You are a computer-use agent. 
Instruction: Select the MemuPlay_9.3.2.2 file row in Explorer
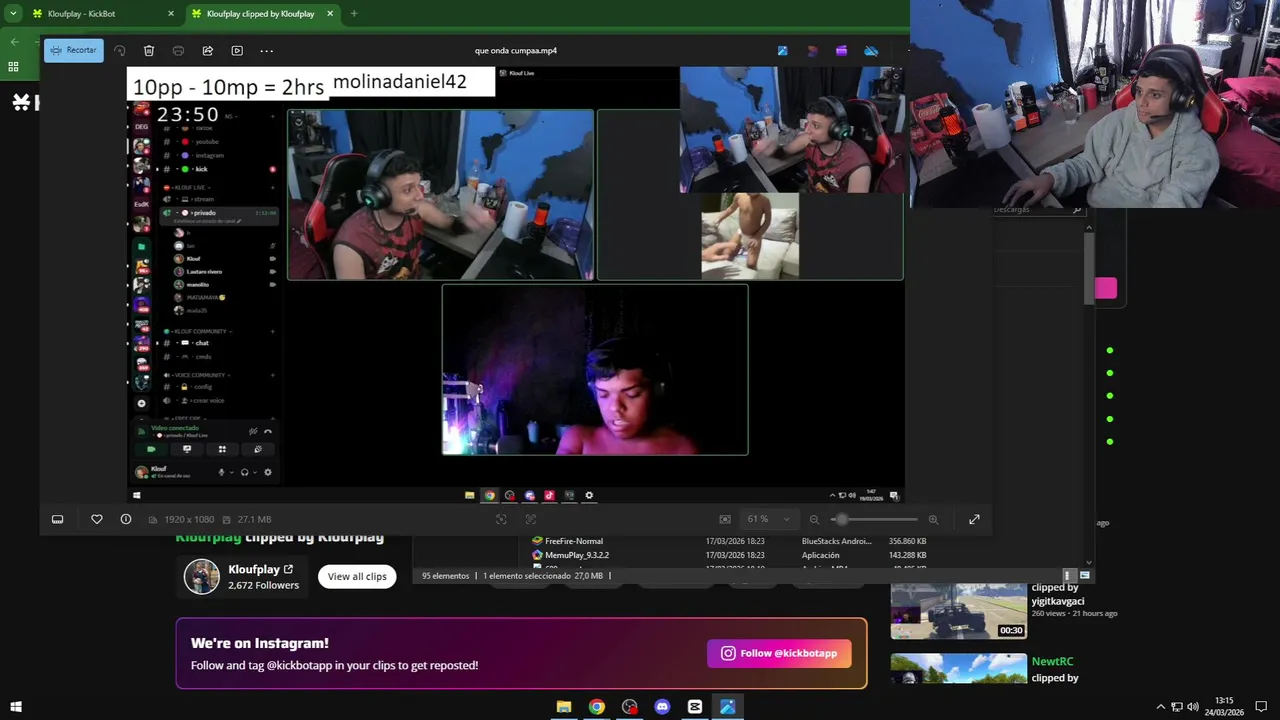[x=730, y=555]
